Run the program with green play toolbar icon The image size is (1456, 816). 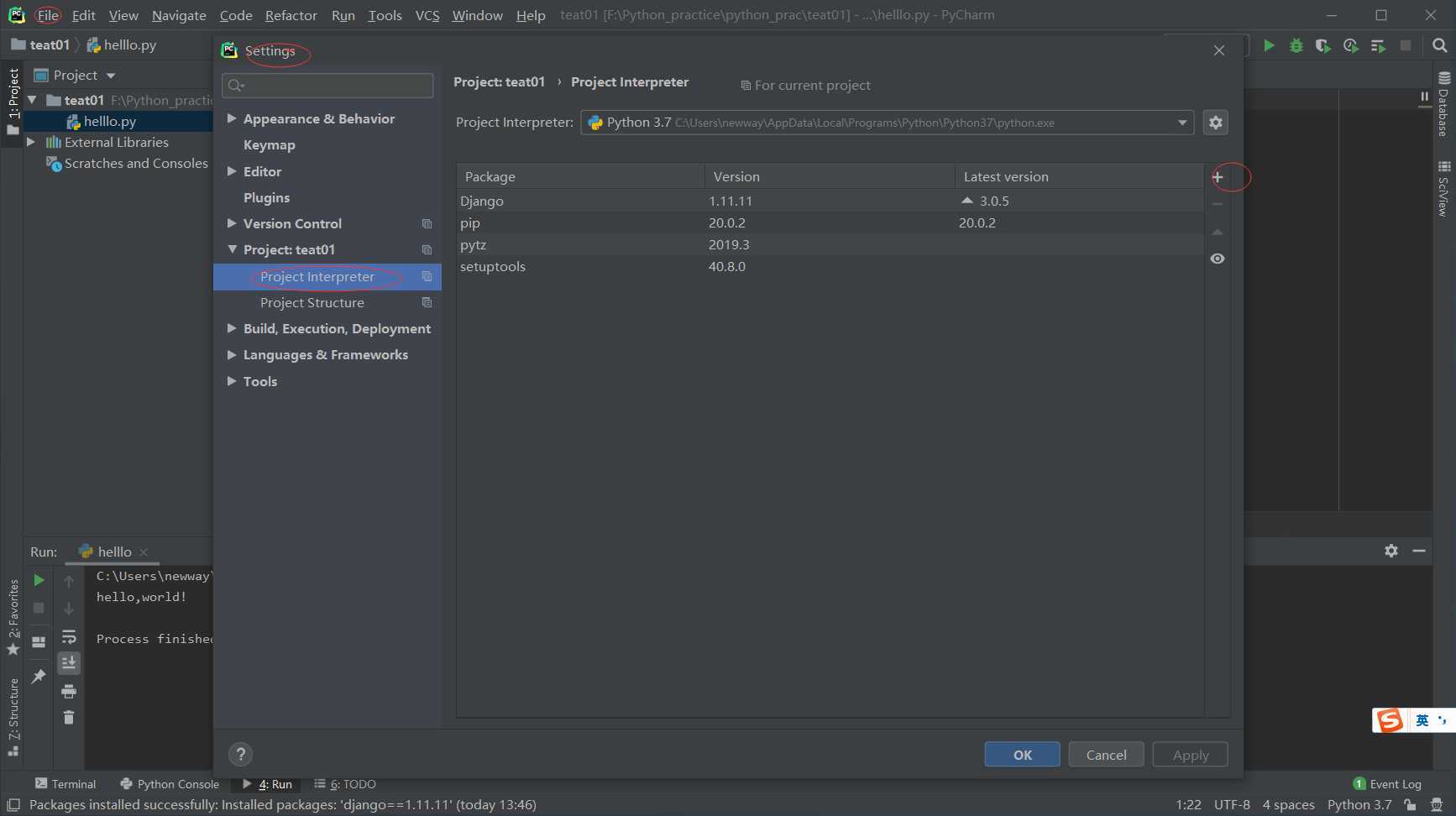coord(1269,45)
